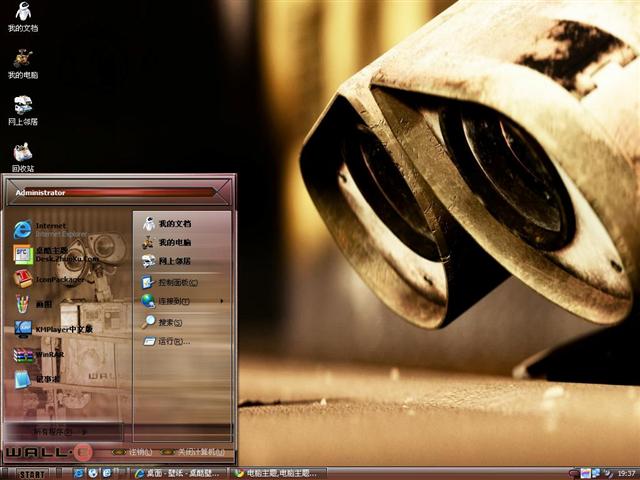The image size is (640, 480).
Task: Open 画图 paint program in Start menu
Action: click(40, 304)
